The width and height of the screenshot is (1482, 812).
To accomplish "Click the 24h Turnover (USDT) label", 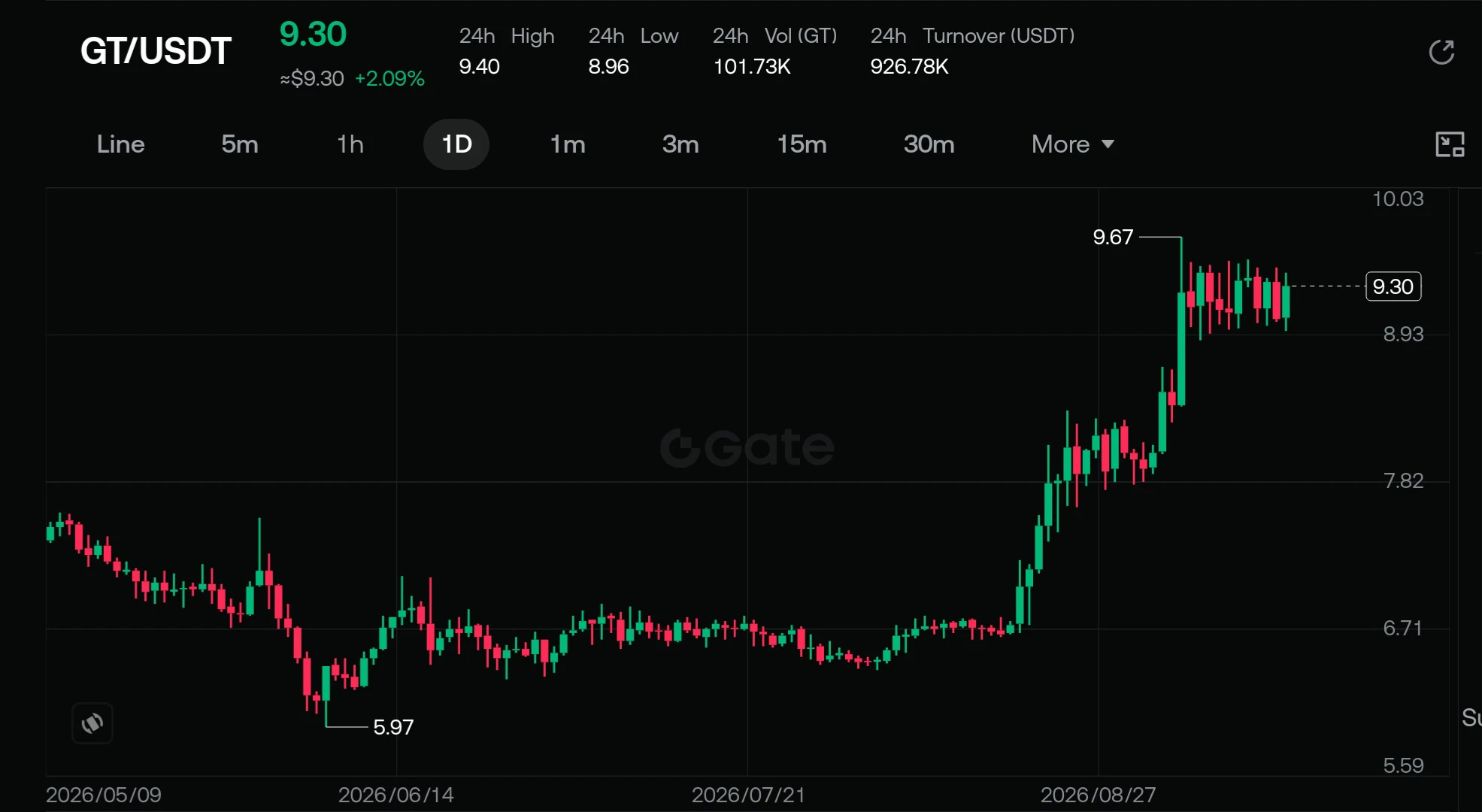I will coord(972,35).
